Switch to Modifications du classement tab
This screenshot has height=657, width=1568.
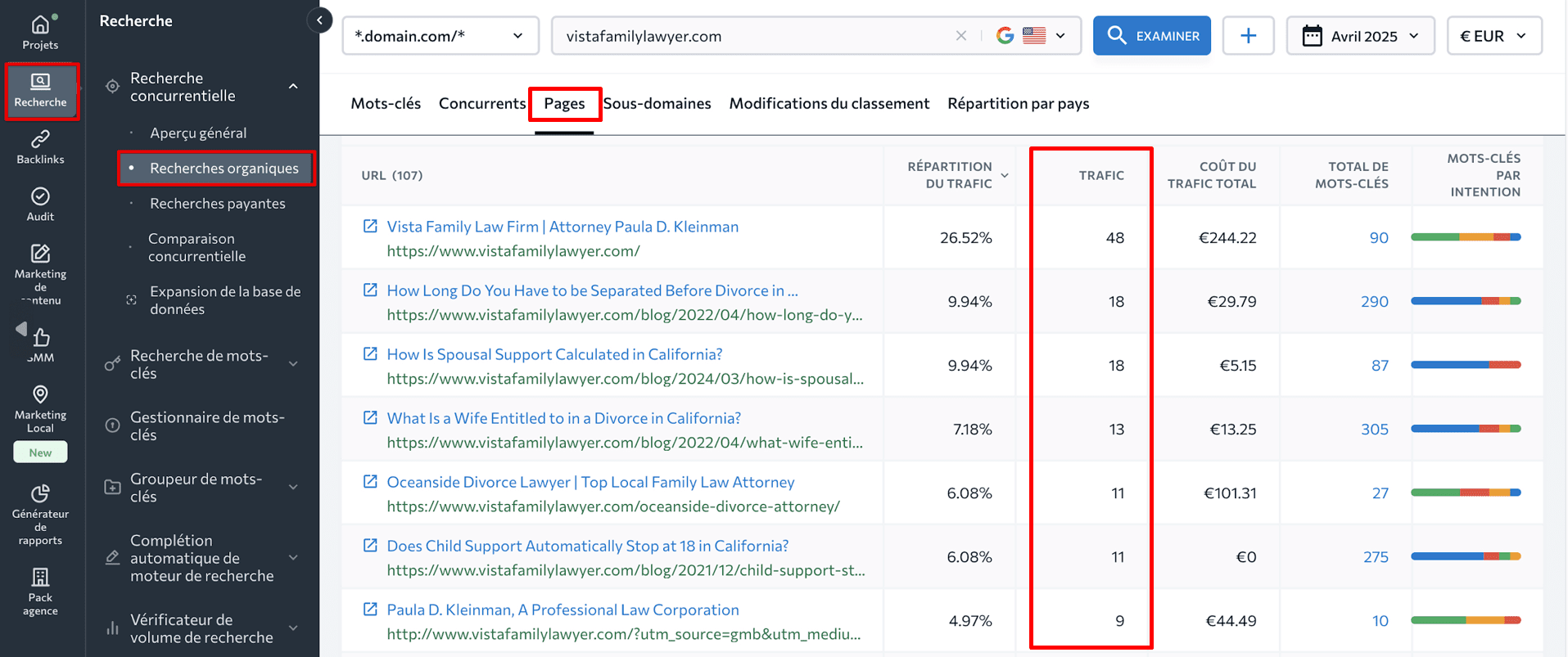tap(829, 103)
